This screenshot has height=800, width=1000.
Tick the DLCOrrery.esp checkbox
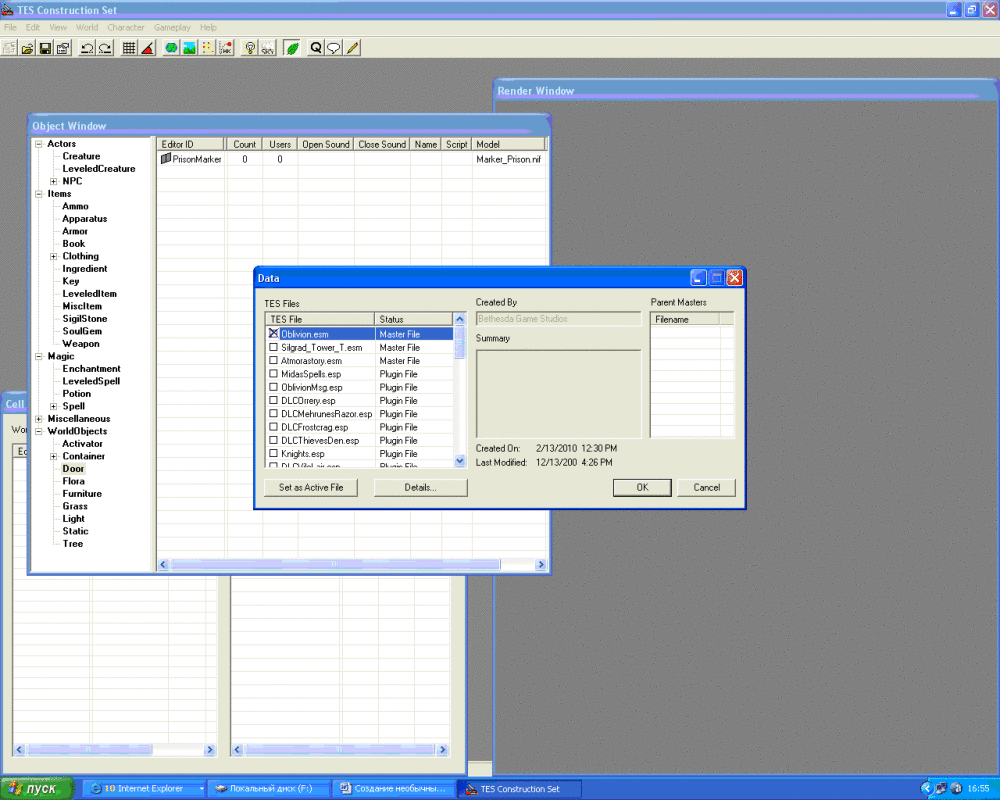pos(274,401)
